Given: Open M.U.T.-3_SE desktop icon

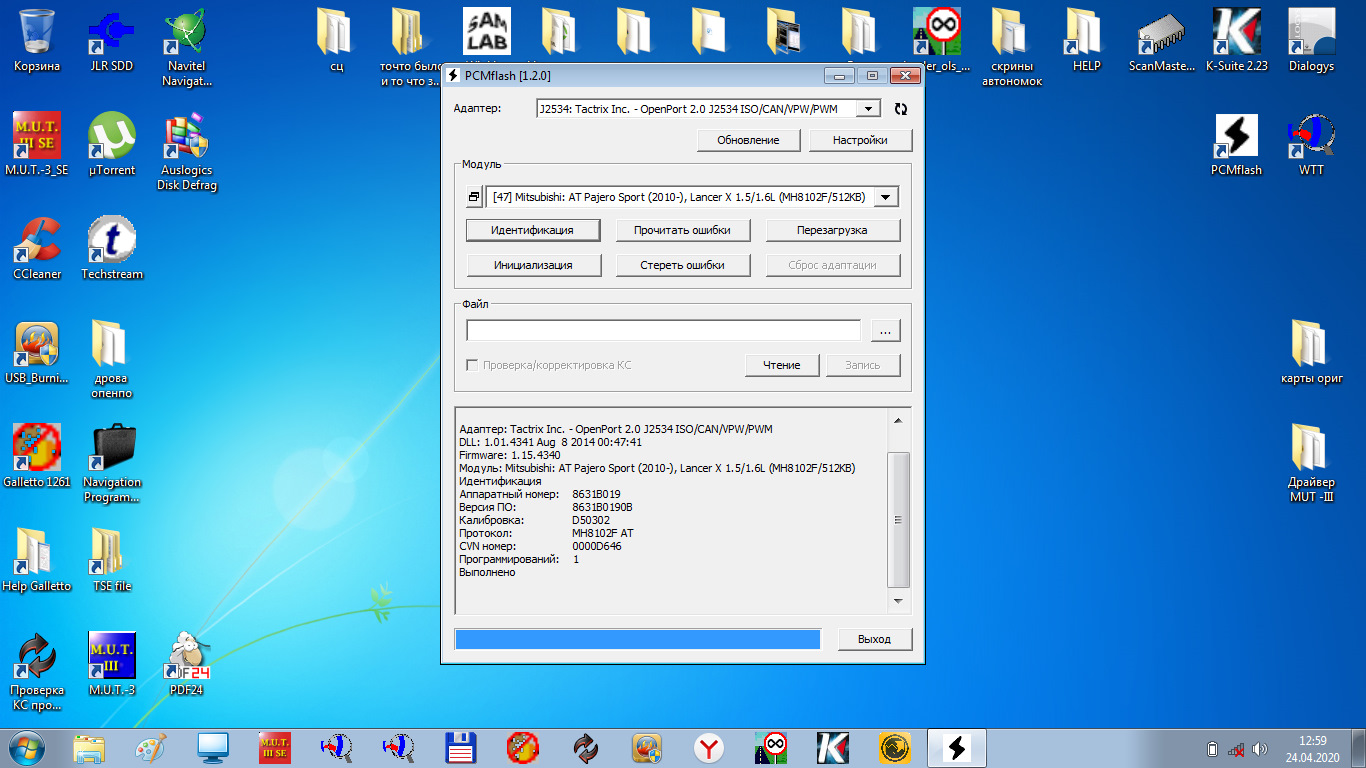Looking at the screenshot, I should 37,144.
